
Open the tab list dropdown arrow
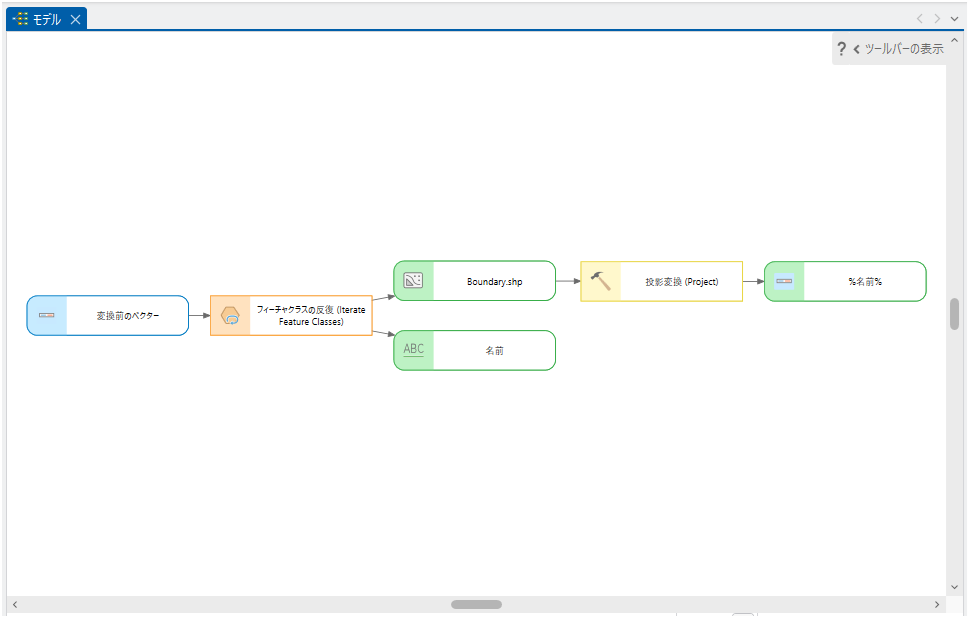coord(954,18)
